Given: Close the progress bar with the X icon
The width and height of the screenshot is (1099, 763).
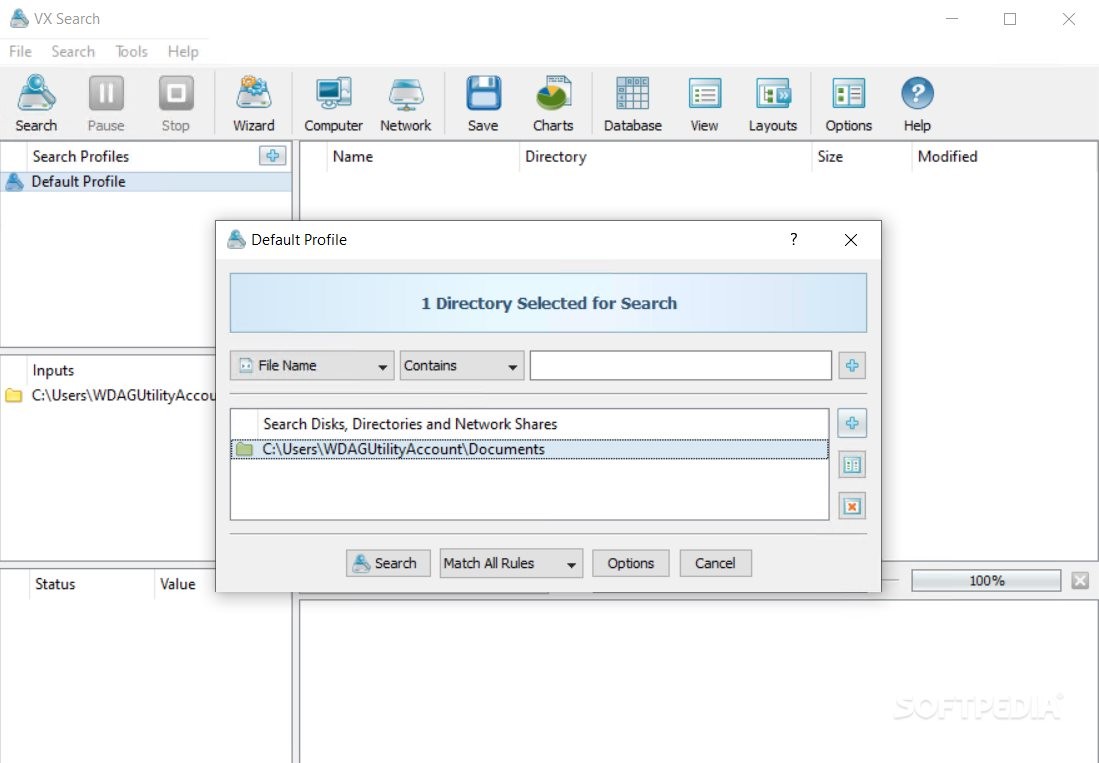Looking at the screenshot, I should [x=1080, y=580].
